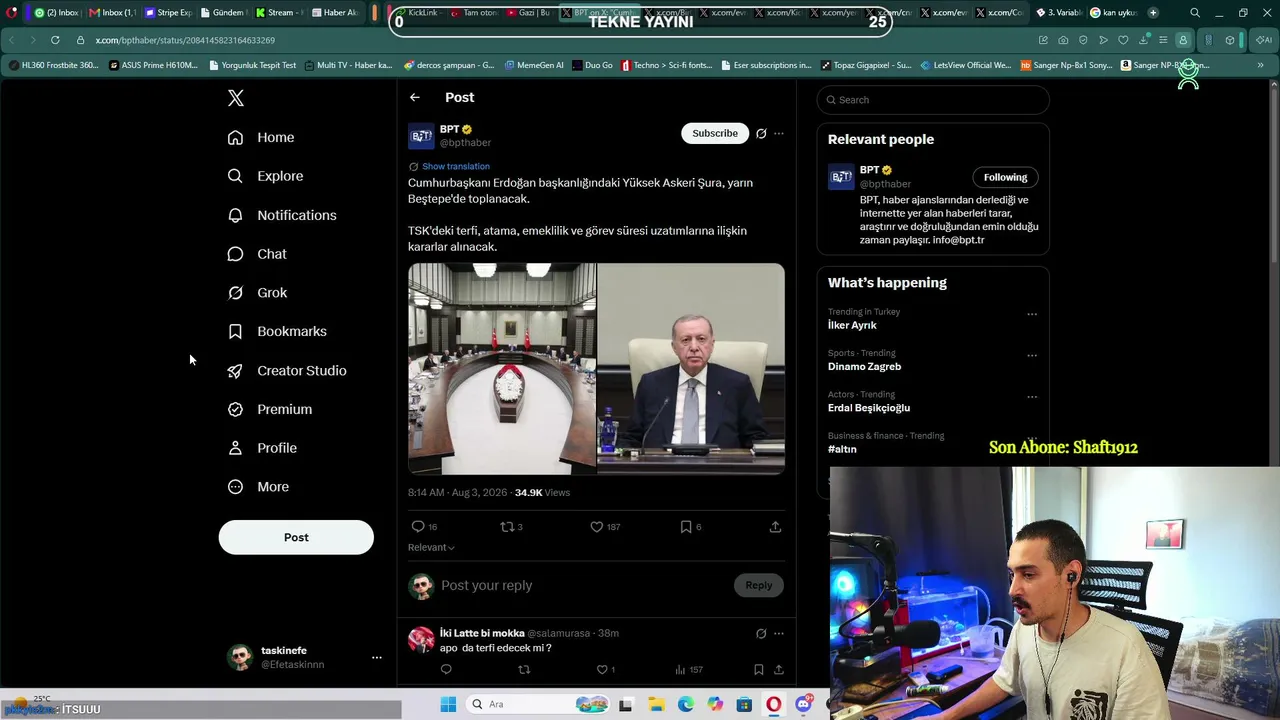
Task: Click the Reply button beside the reply field
Action: (758, 585)
